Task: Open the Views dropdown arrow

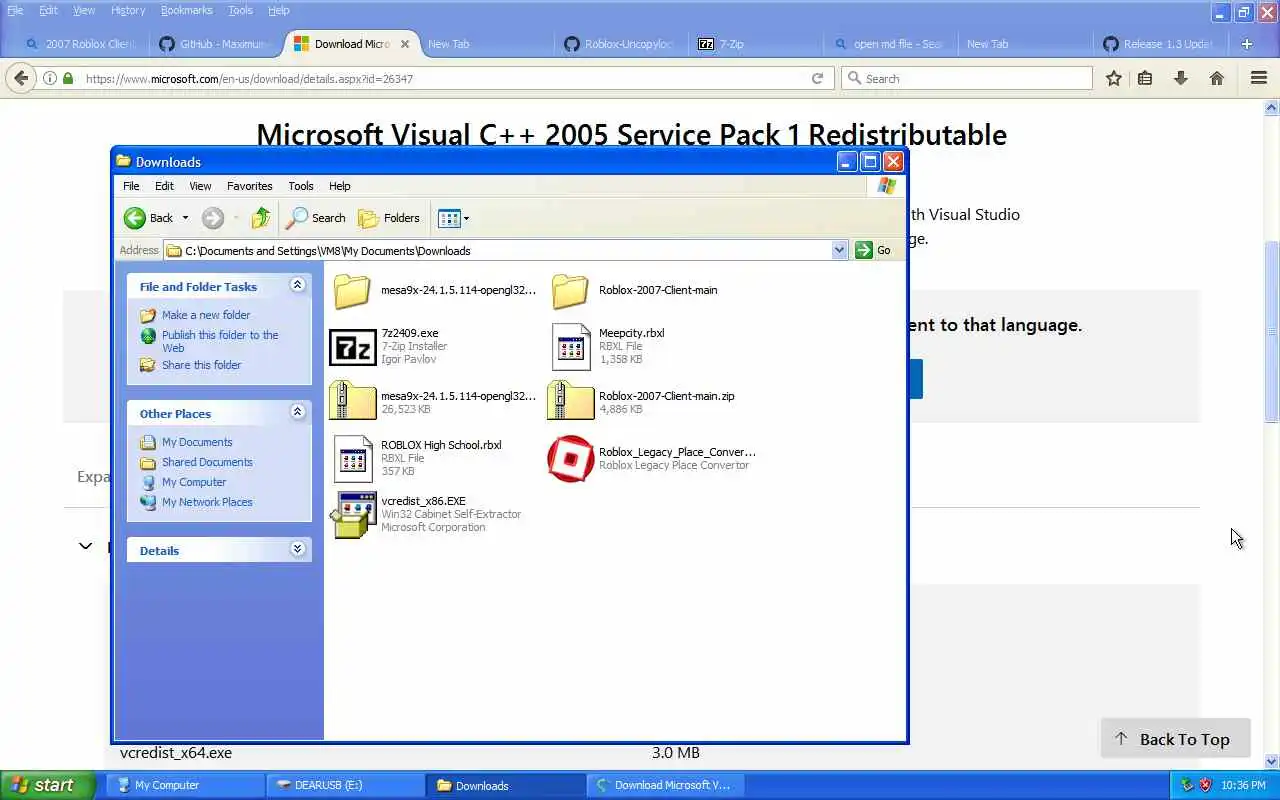Action: [466, 218]
